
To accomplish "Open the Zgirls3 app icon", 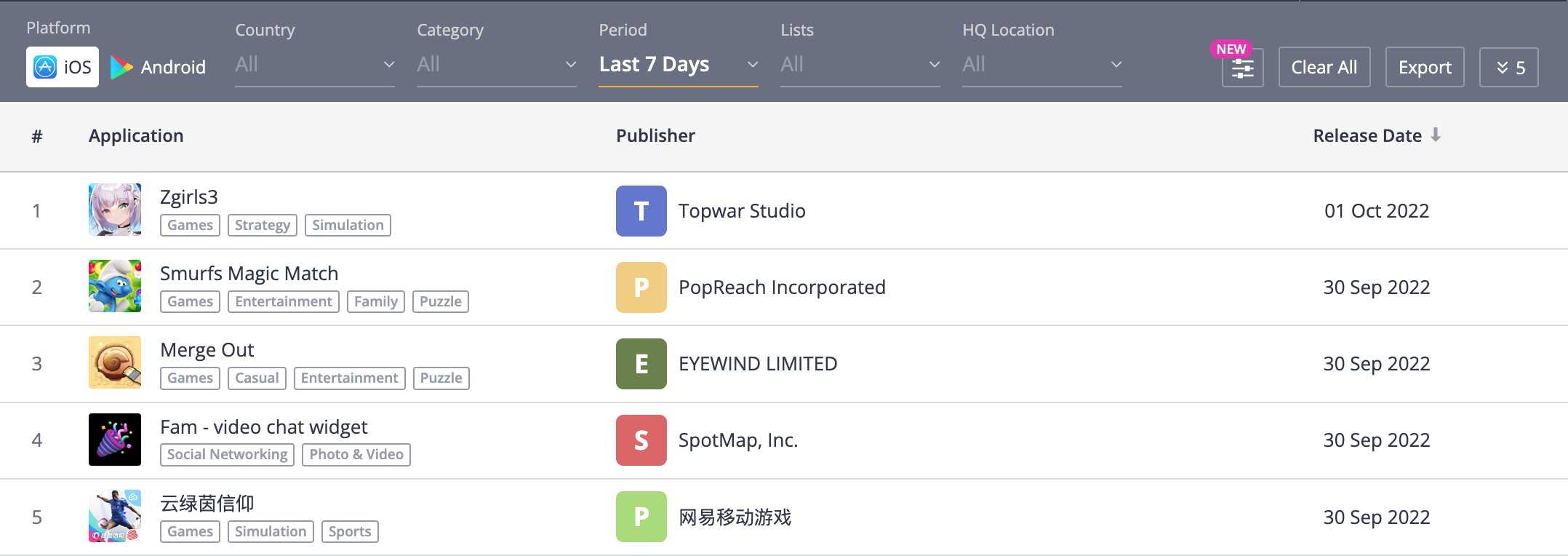I will 115,210.
